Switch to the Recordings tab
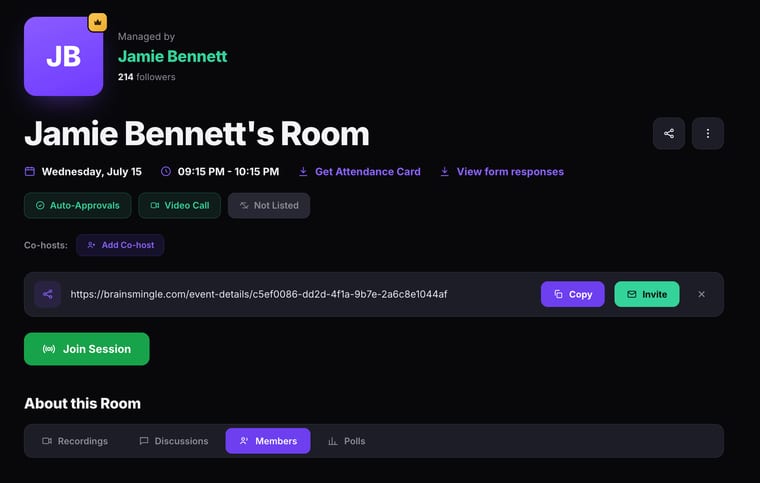 75,441
